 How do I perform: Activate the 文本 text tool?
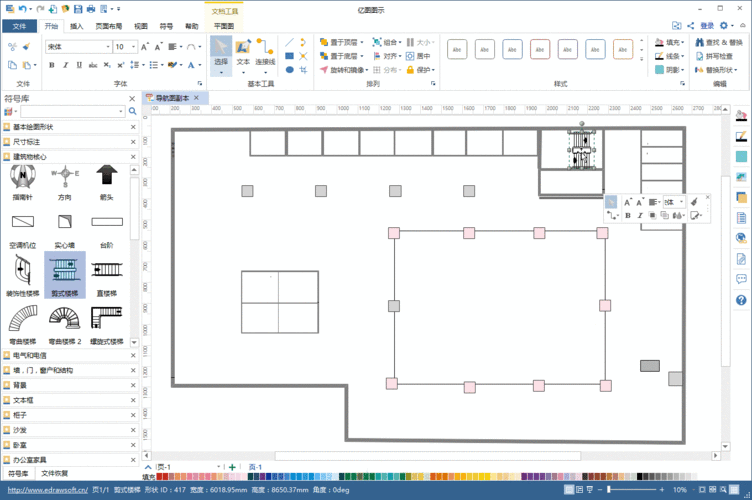click(x=243, y=52)
